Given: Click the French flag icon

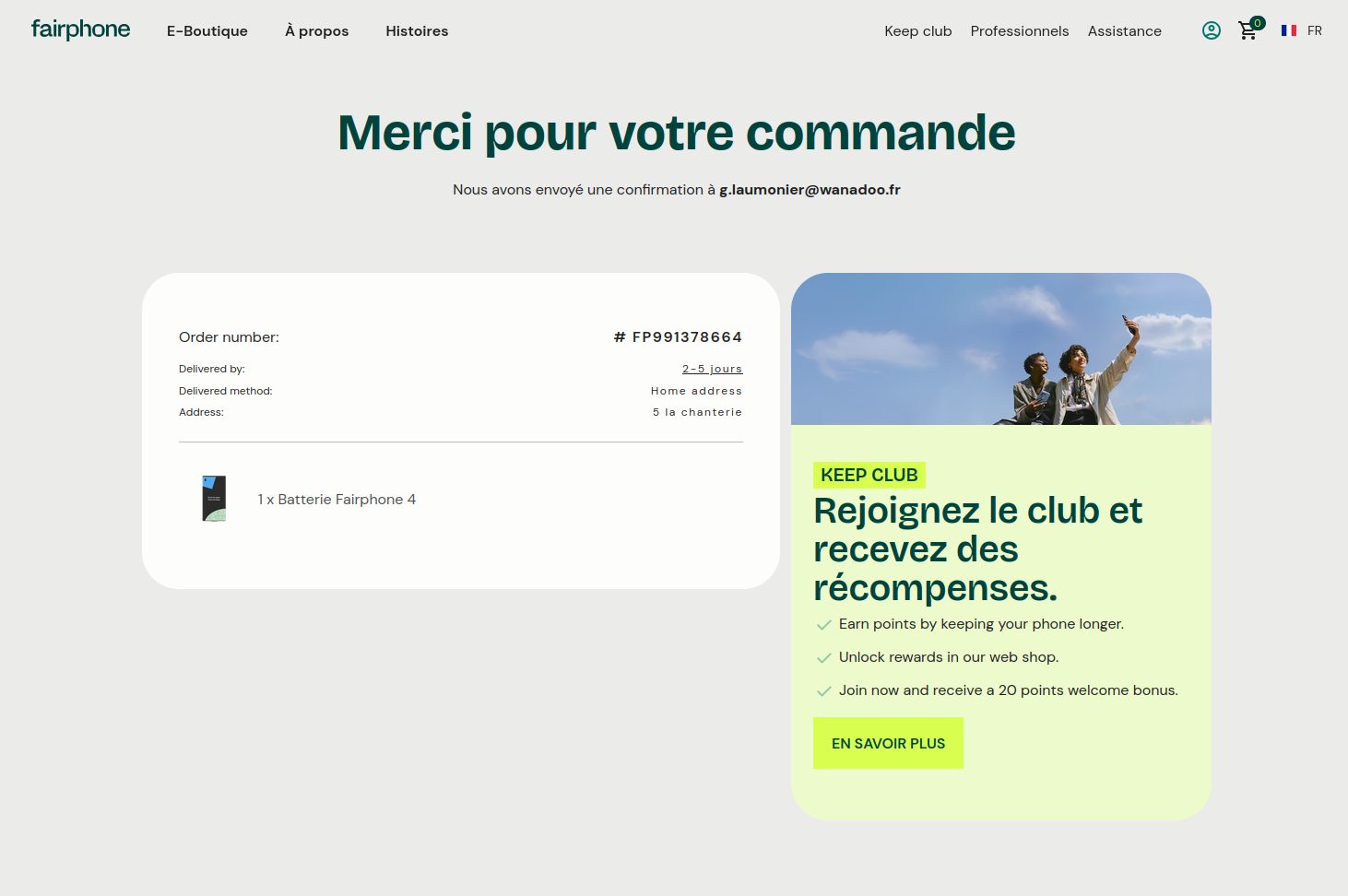Looking at the screenshot, I should (x=1288, y=30).
